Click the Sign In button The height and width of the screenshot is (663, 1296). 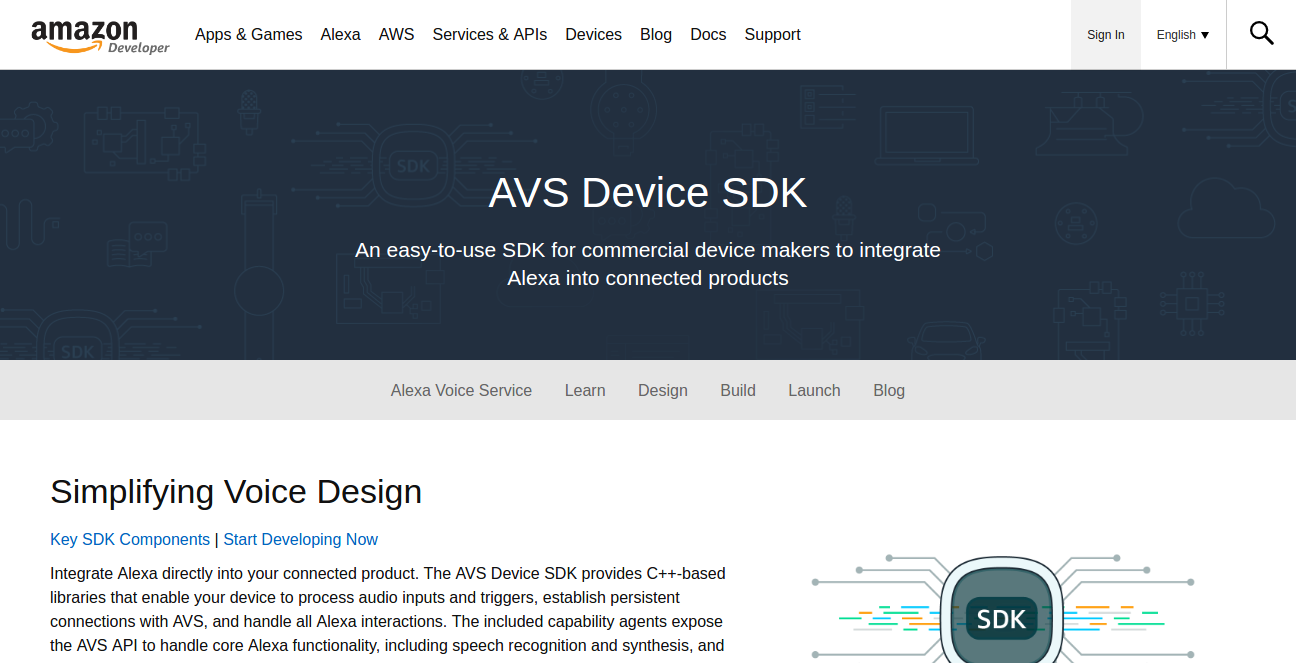(x=1105, y=34)
